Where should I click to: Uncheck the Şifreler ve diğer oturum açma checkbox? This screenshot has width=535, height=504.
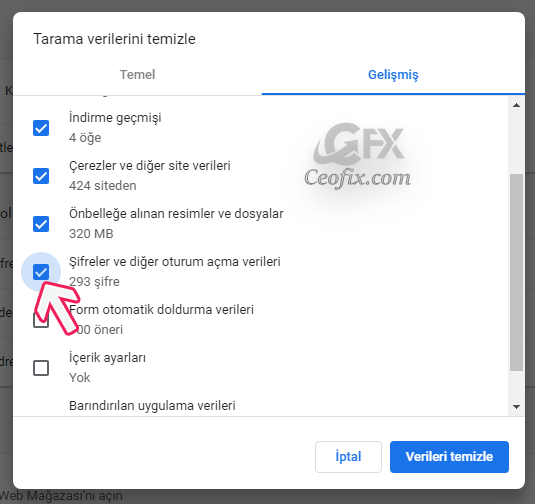[41, 272]
